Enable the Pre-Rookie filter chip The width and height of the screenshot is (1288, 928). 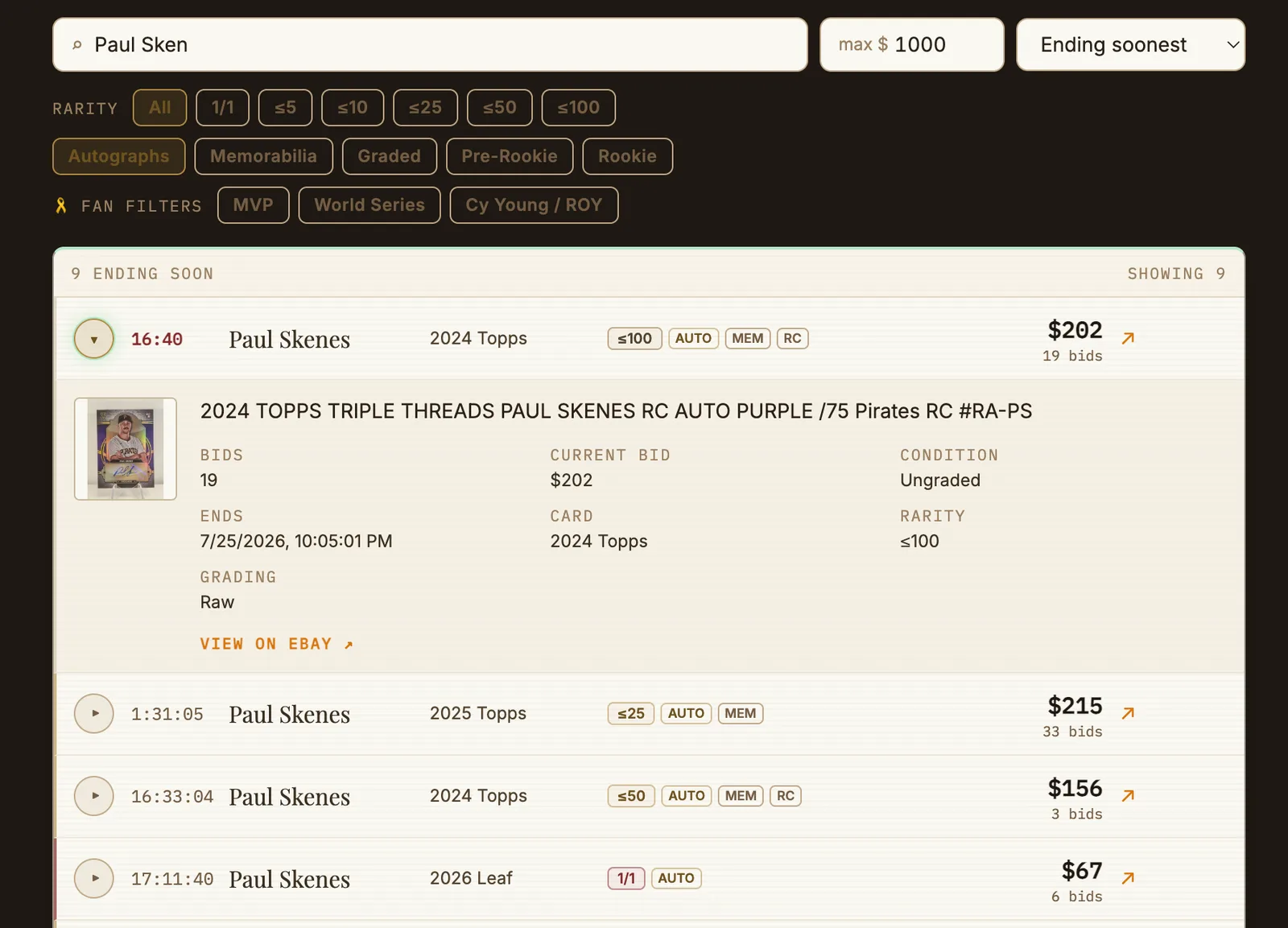point(510,156)
